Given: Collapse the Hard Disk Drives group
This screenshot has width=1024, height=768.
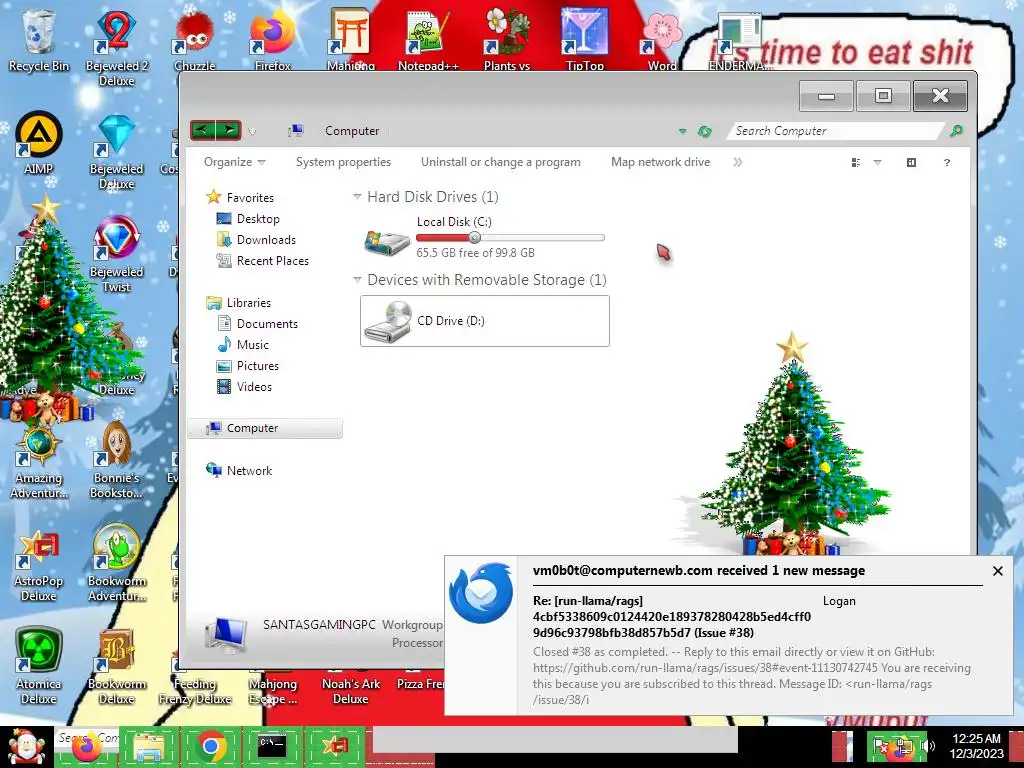Looking at the screenshot, I should click(x=357, y=197).
